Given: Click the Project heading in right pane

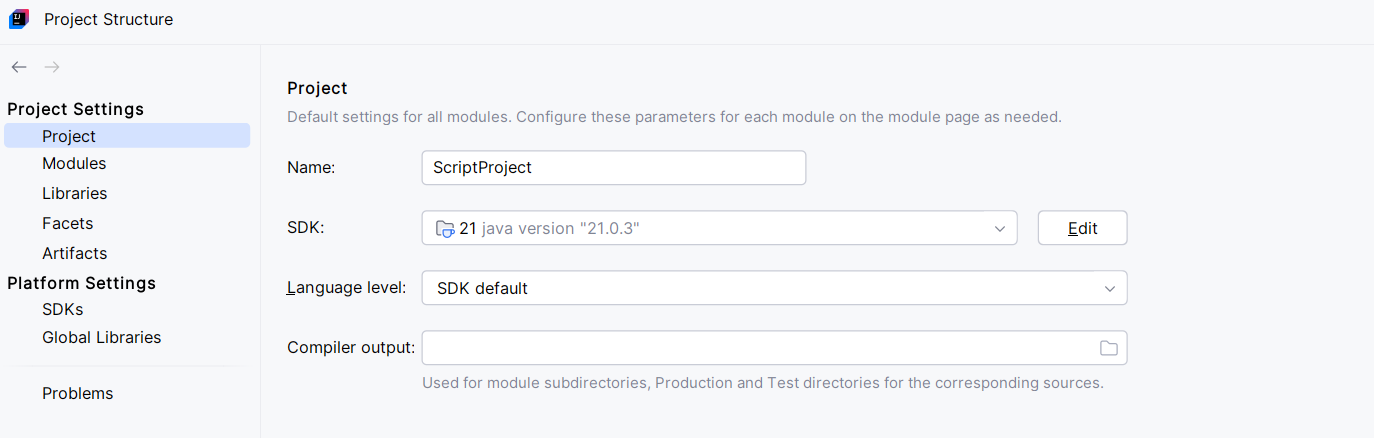Looking at the screenshot, I should [x=317, y=88].
